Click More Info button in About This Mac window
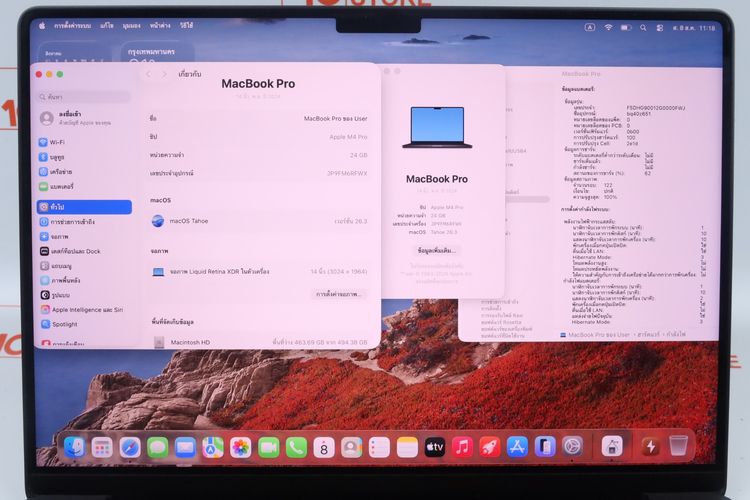The height and width of the screenshot is (500, 750). [x=437, y=250]
